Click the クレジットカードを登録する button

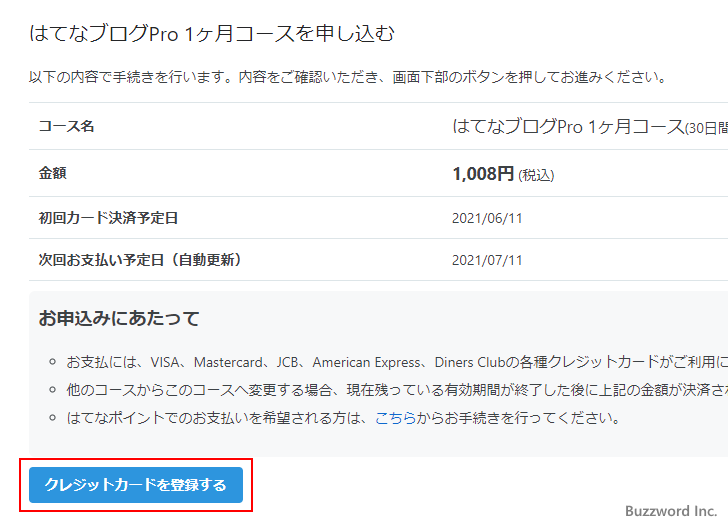136,485
